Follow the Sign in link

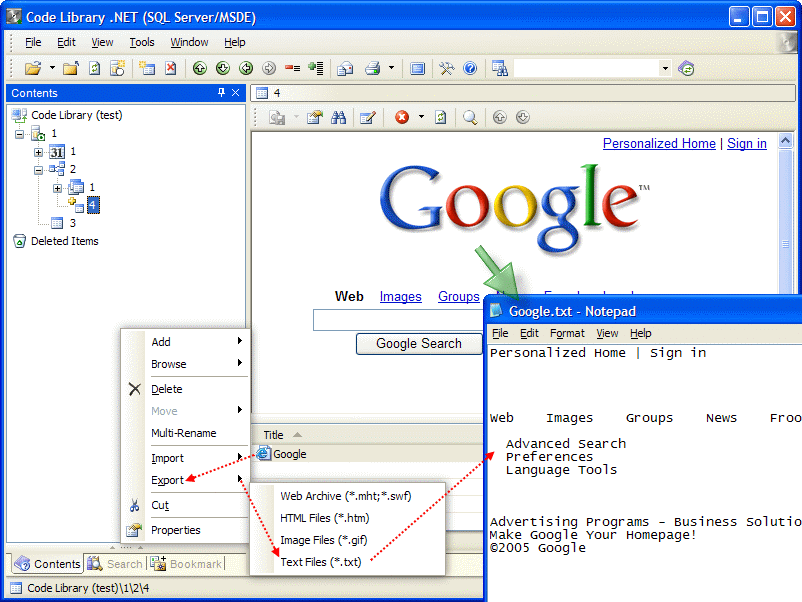tap(747, 144)
